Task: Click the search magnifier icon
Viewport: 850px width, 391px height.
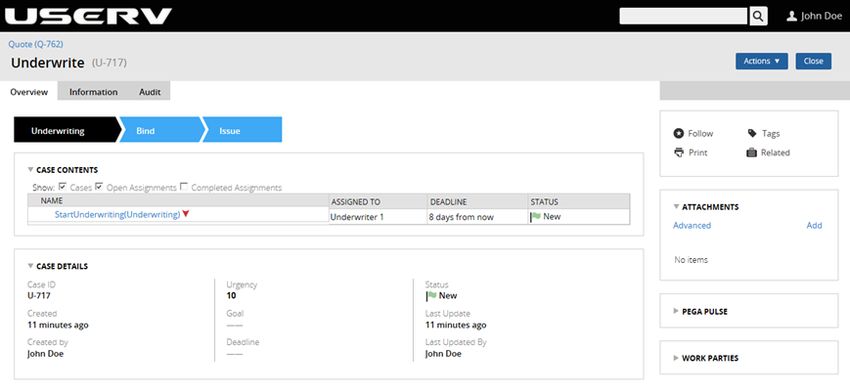Action: click(758, 16)
